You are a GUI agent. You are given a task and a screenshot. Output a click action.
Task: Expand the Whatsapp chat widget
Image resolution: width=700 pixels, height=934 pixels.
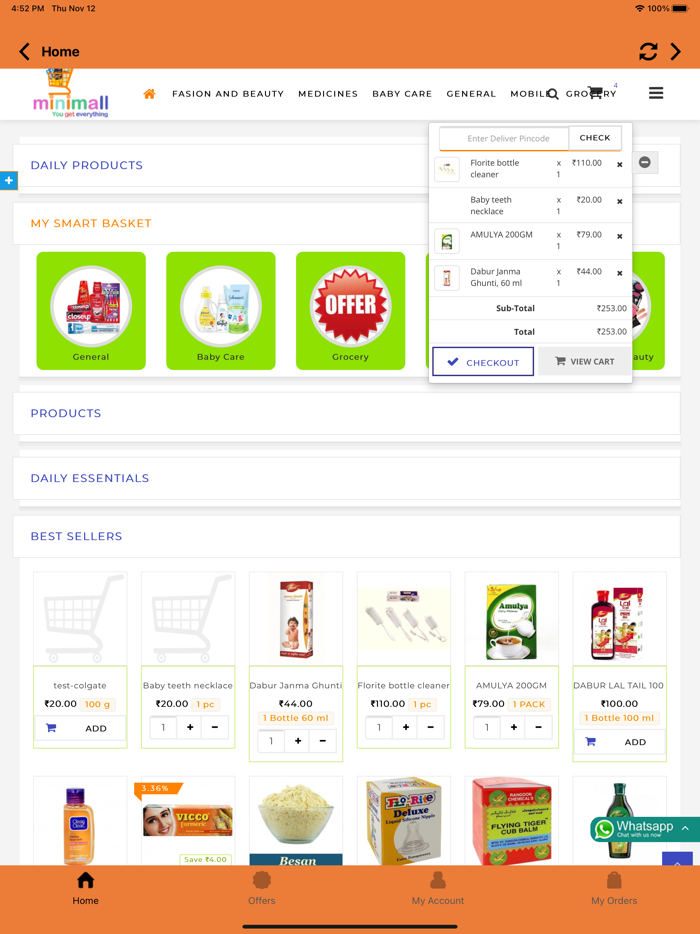pos(645,829)
